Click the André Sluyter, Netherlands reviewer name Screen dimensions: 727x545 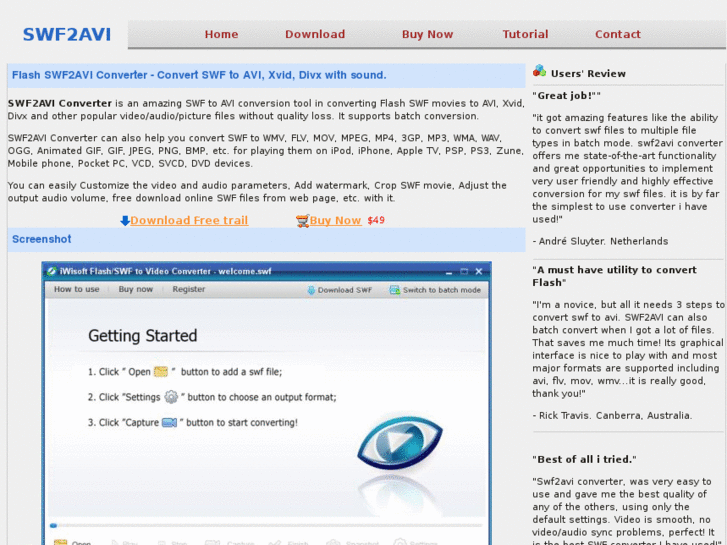(603, 241)
